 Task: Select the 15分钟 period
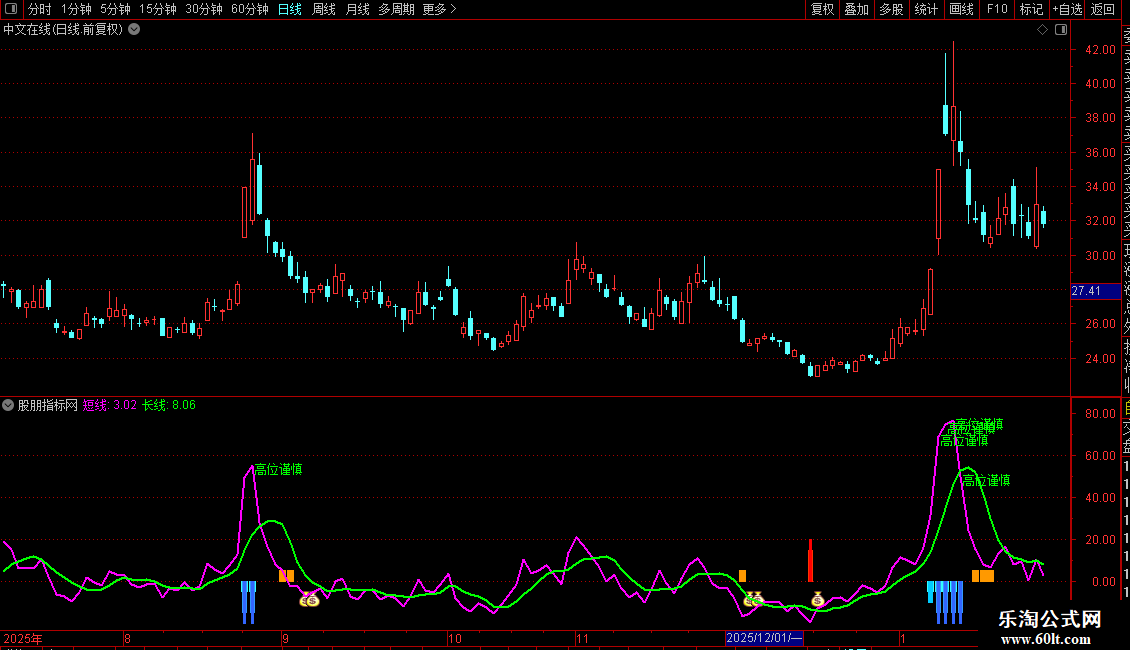coord(158,9)
